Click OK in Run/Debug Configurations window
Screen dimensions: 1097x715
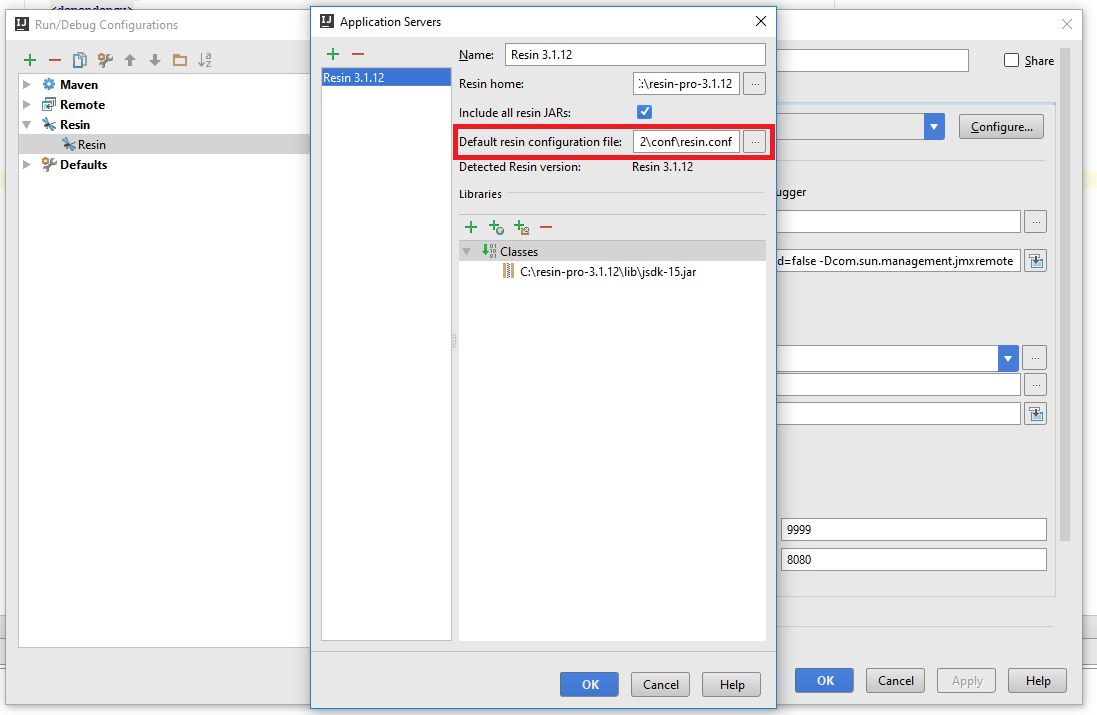[824, 681]
